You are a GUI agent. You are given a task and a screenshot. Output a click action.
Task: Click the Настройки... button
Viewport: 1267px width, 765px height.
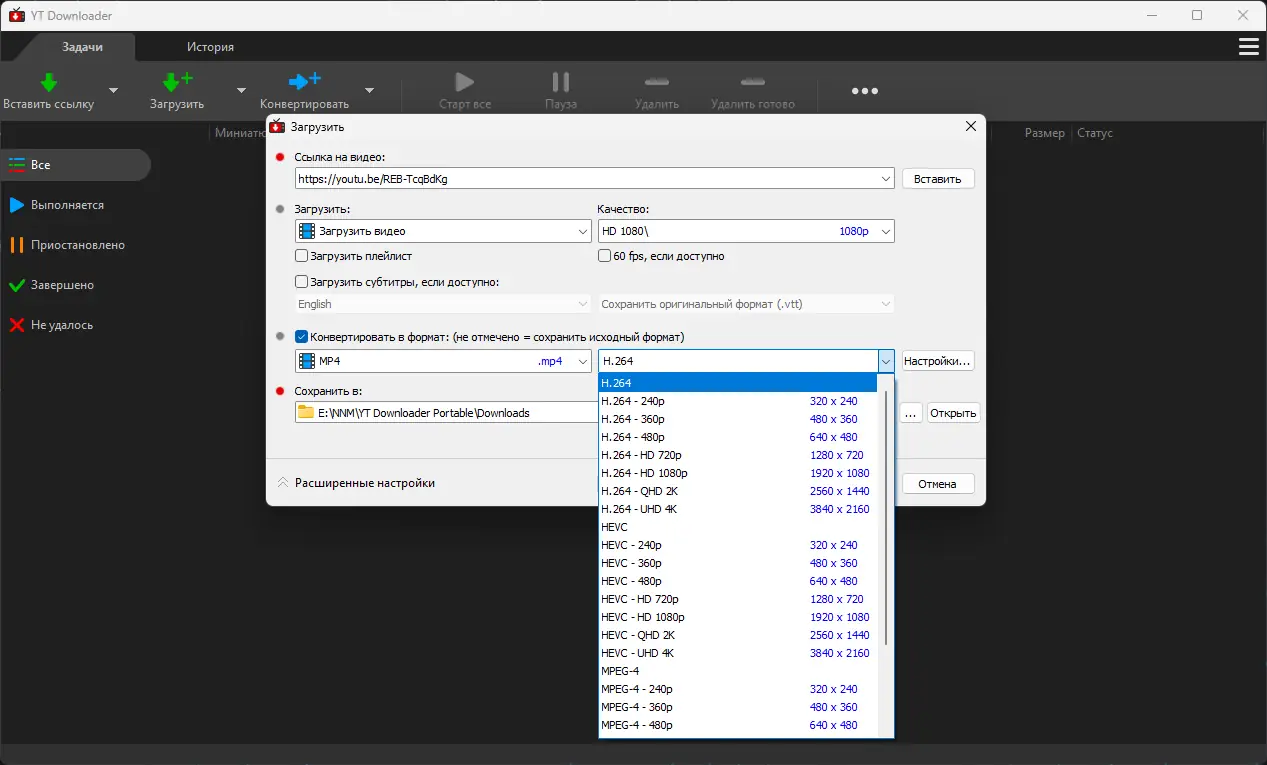938,361
